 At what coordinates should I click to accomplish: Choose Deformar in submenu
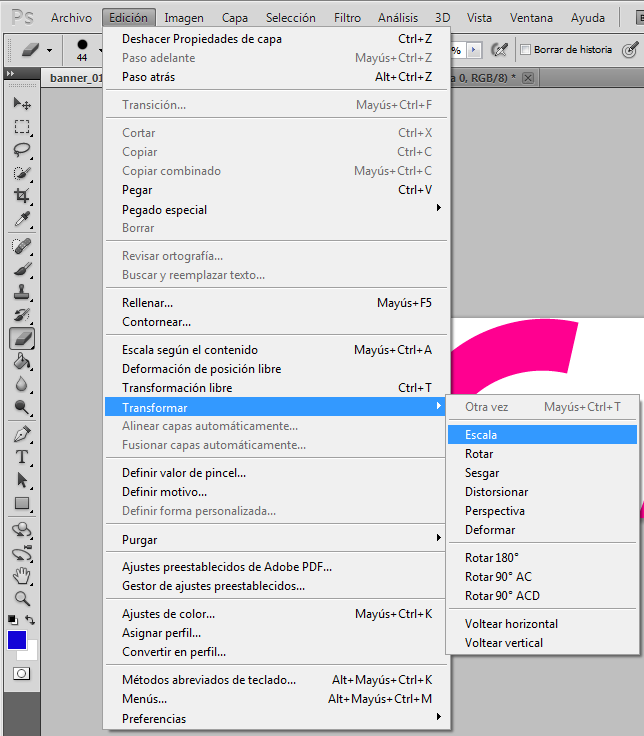[x=542, y=529]
